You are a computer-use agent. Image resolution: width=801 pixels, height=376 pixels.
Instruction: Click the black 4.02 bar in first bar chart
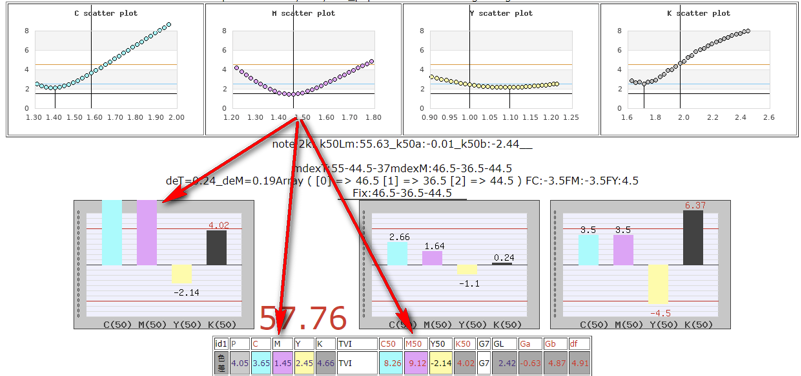pyautogui.click(x=217, y=247)
